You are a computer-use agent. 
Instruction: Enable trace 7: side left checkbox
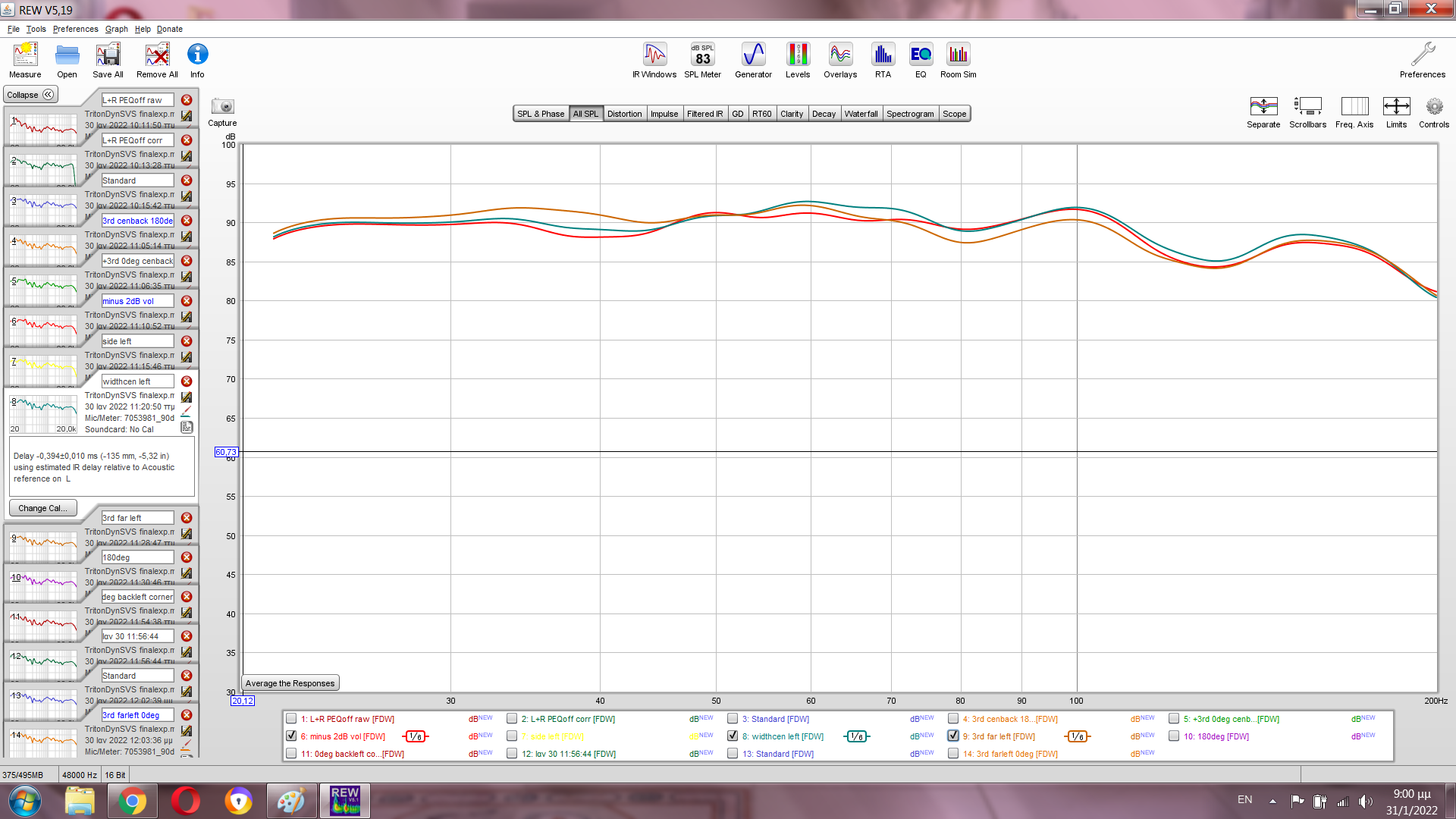[x=512, y=736]
